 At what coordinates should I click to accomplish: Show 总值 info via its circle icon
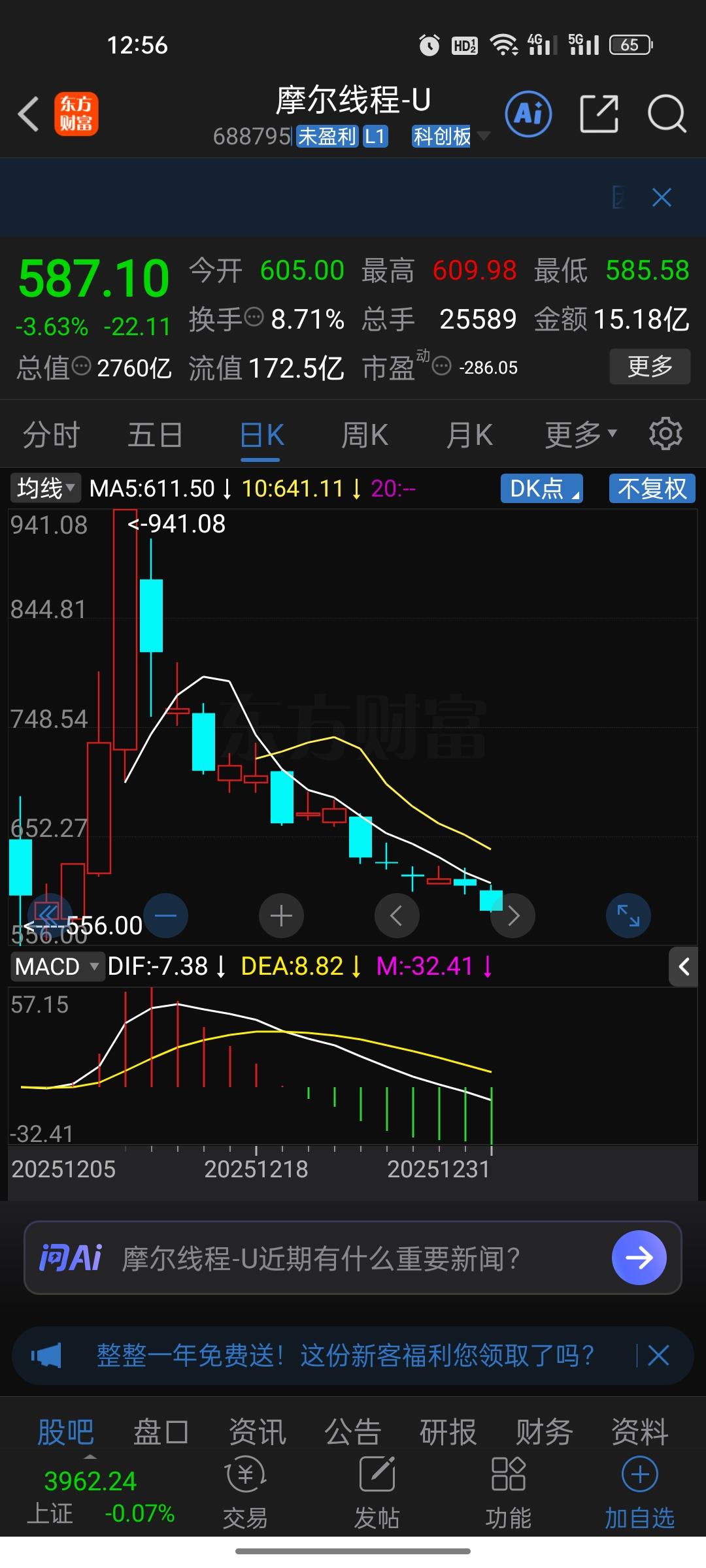81,366
